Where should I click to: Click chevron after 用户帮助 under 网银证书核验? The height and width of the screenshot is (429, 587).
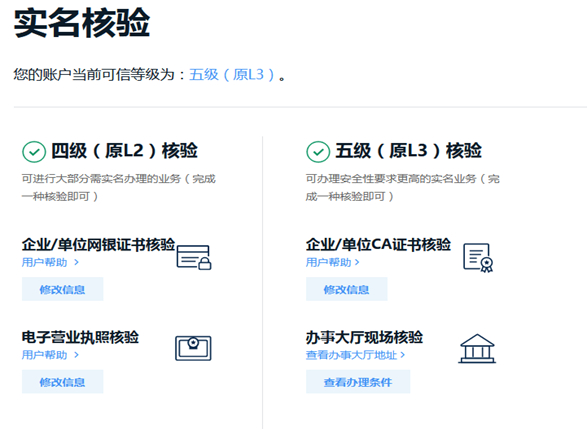click(x=76, y=262)
